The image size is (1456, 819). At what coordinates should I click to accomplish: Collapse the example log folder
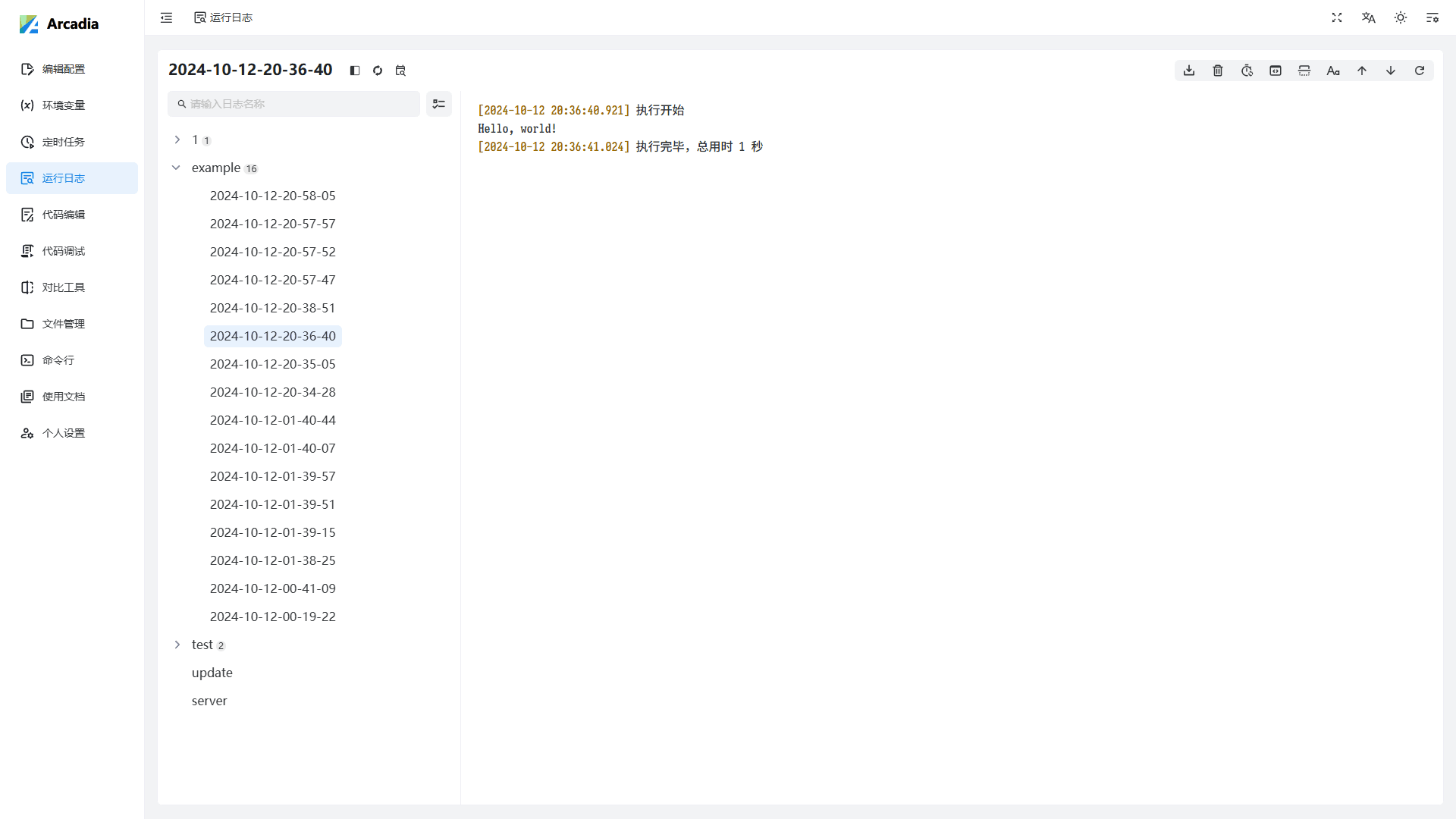pyautogui.click(x=177, y=168)
